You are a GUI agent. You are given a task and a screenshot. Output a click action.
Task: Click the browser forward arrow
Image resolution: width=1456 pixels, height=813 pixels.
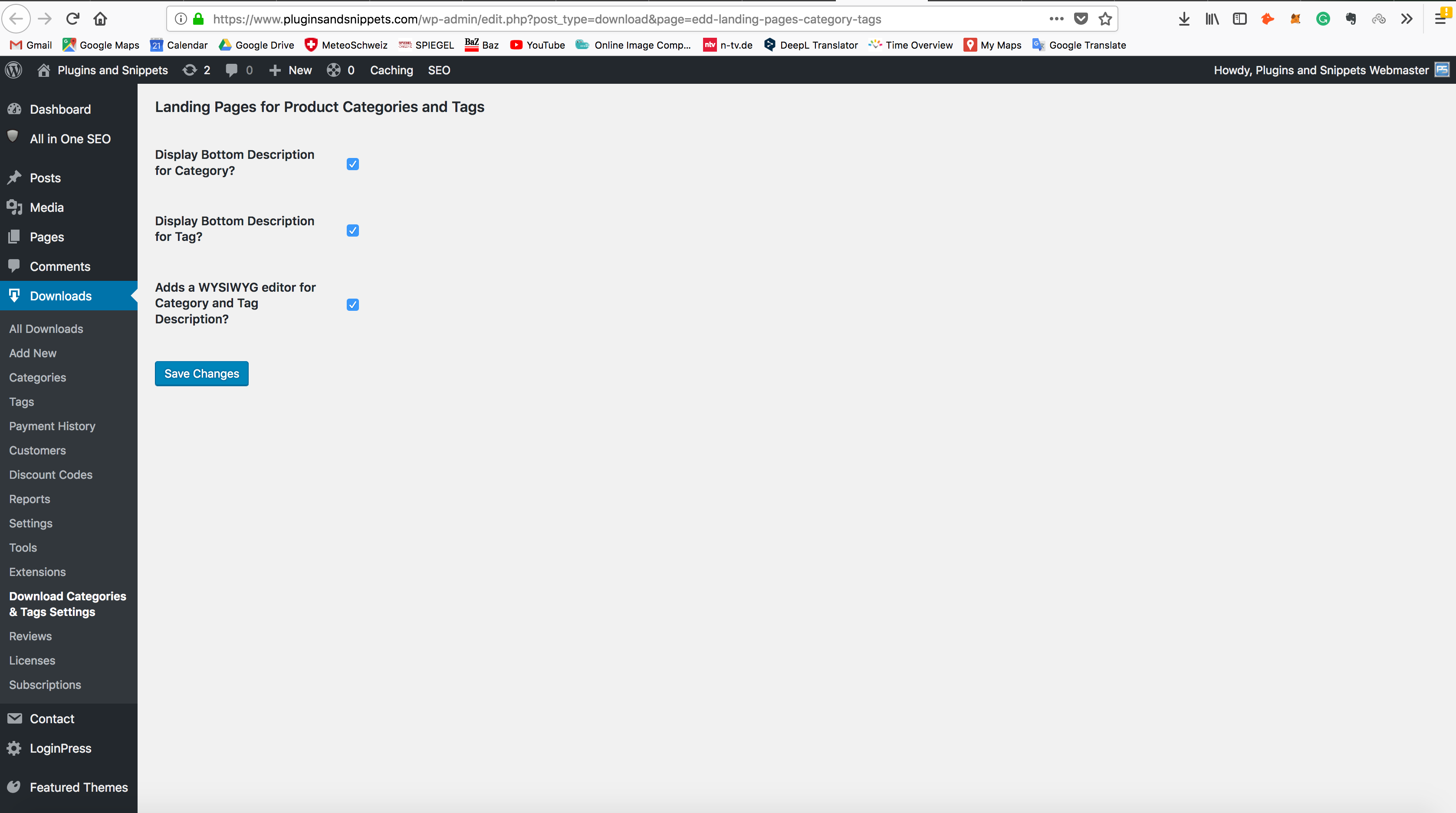click(x=45, y=19)
